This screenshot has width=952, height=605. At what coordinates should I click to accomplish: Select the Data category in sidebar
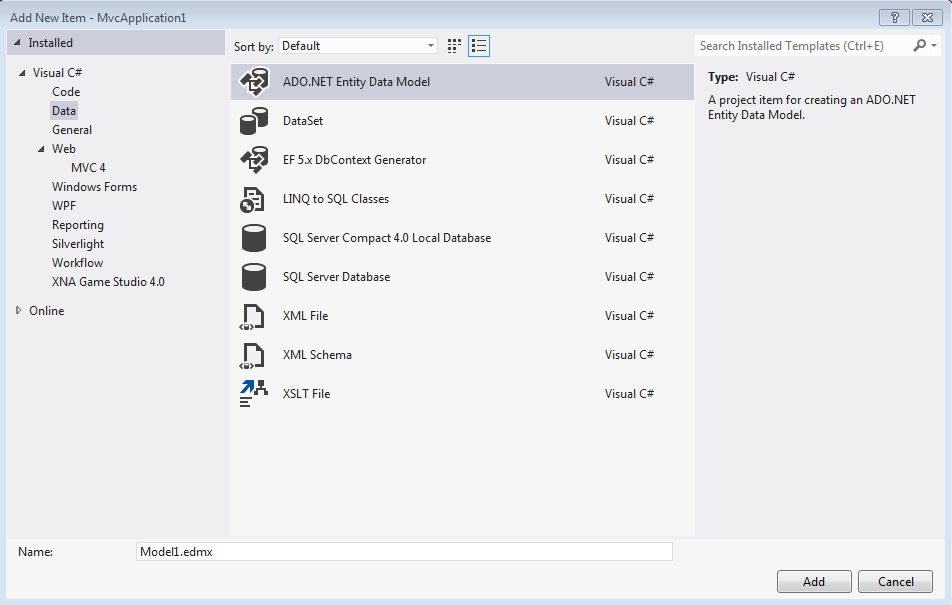point(62,110)
